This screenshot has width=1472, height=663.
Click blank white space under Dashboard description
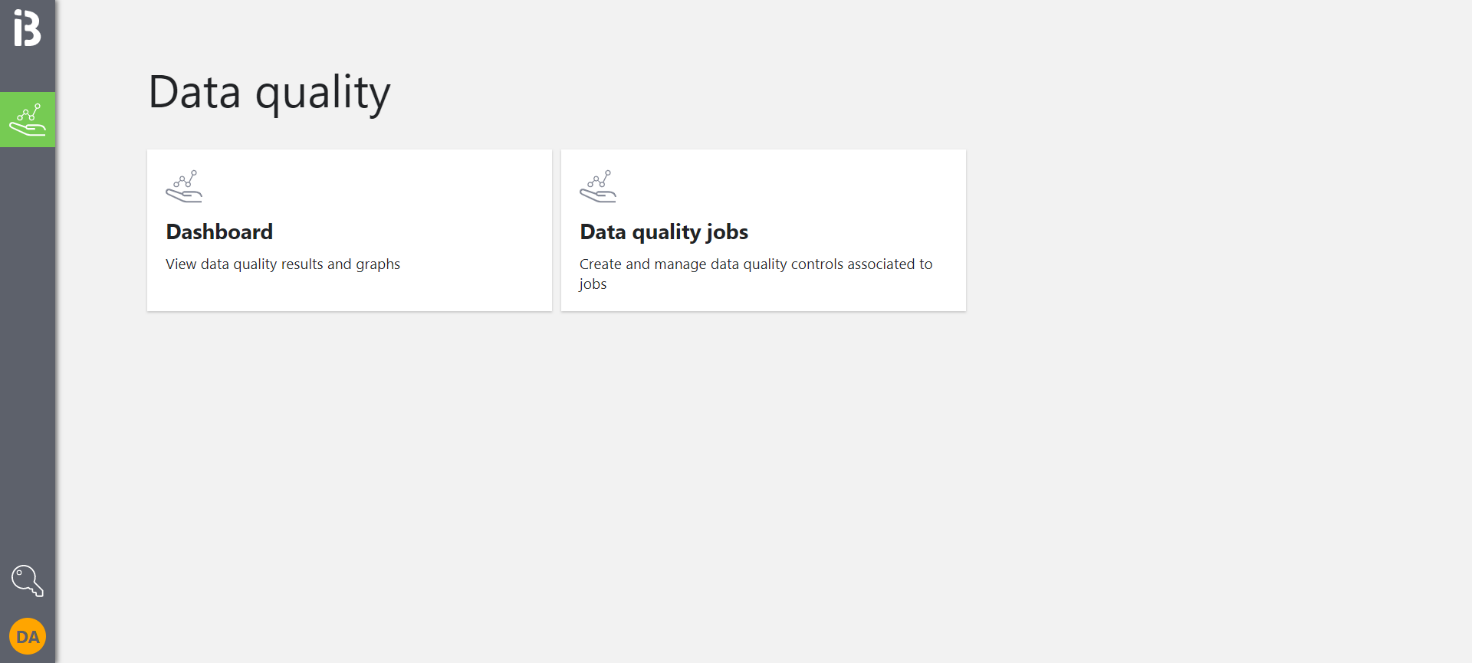click(350, 292)
